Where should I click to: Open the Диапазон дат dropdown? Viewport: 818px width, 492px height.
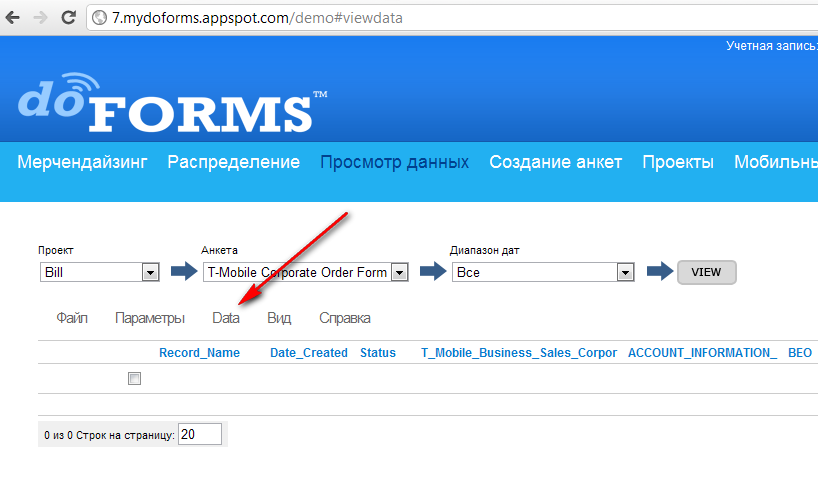tap(543, 272)
